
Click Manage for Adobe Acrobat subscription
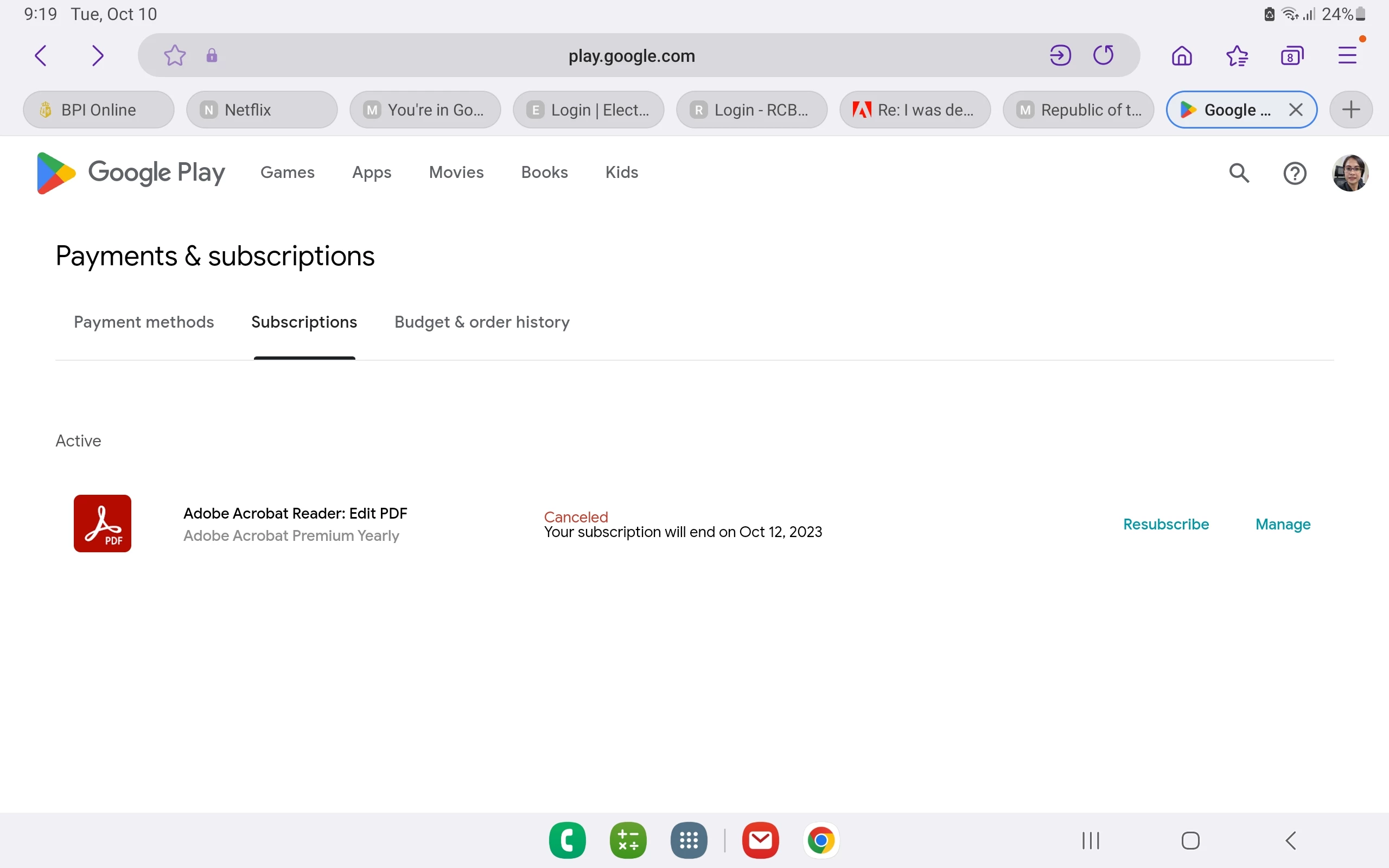coord(1283,524)
